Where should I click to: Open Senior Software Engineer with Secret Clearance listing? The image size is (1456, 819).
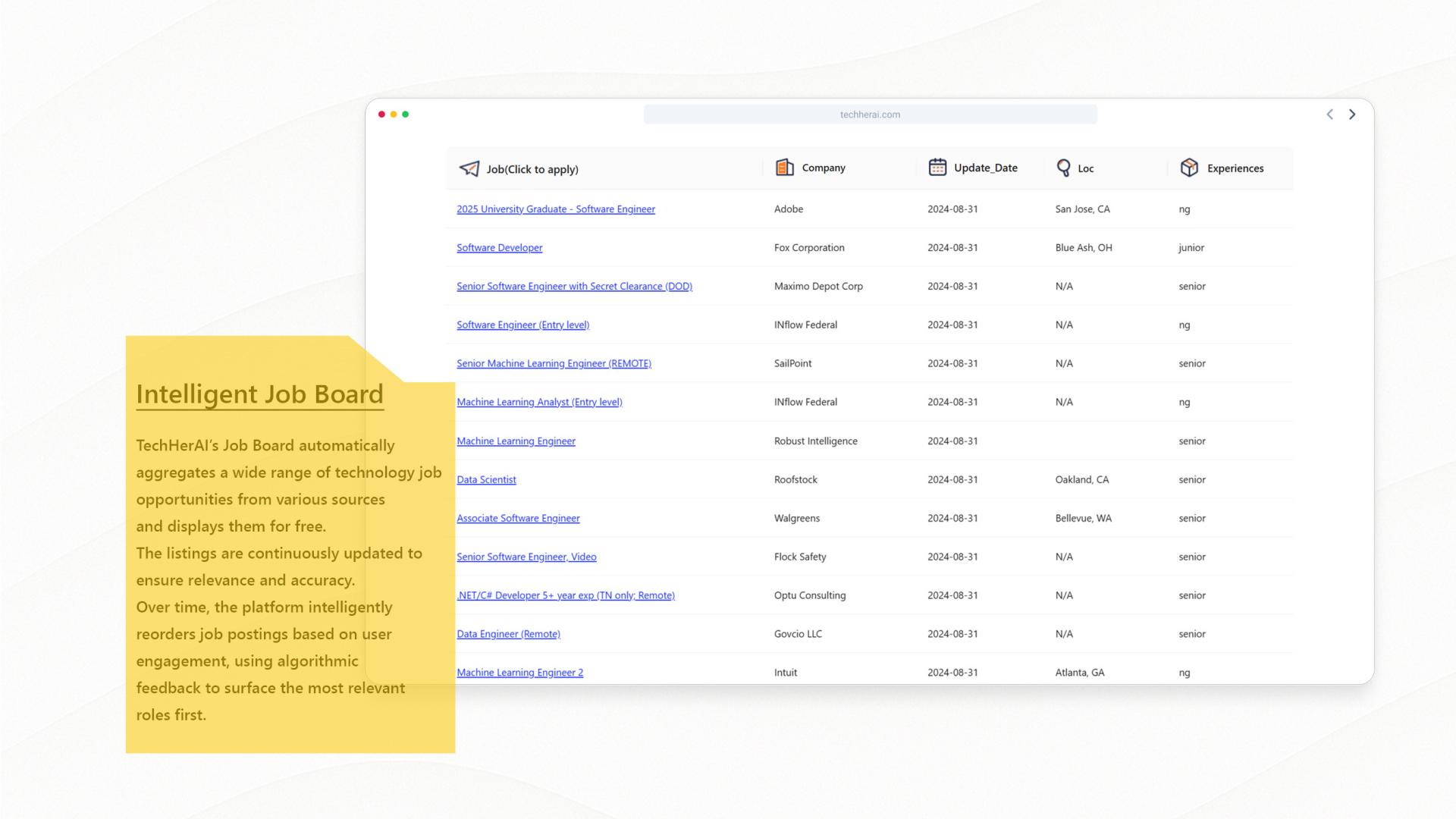point(574,286)
